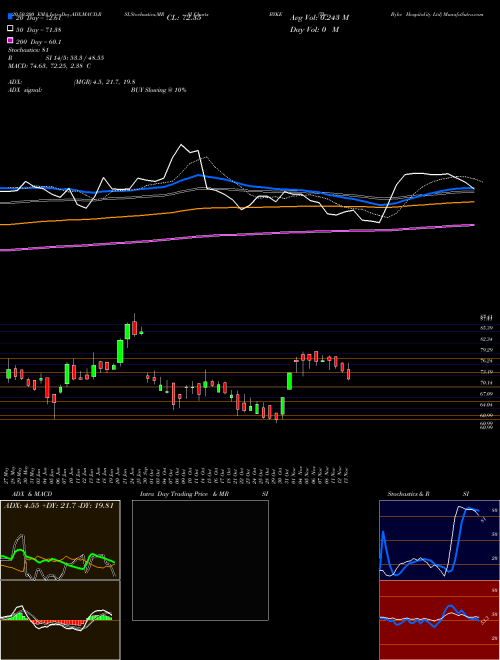Select the '50 Day - 71.38' legend text
This screenshot has height=660, width=500.
38,29
